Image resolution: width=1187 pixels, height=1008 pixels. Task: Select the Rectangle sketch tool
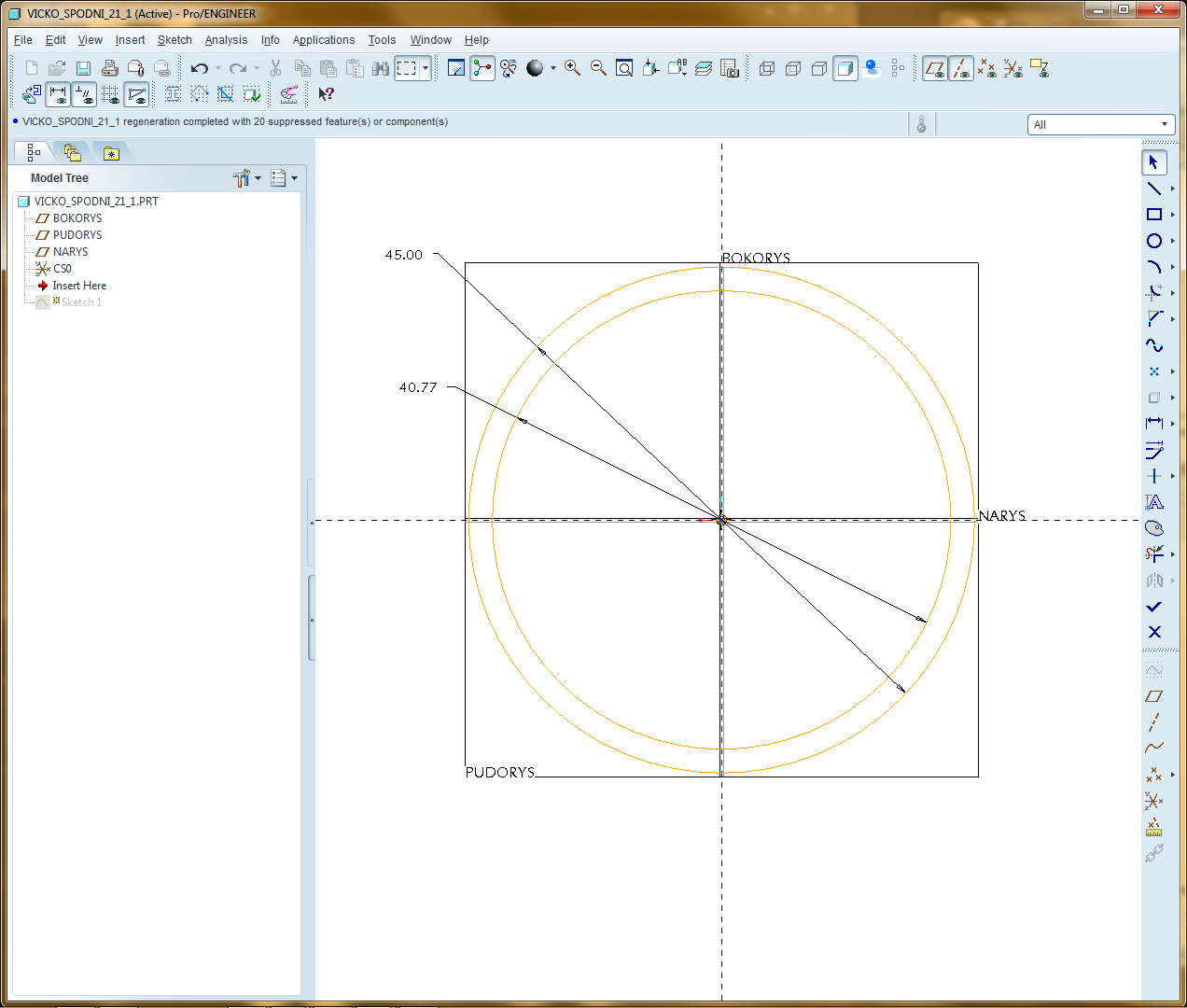(1154, 215)
